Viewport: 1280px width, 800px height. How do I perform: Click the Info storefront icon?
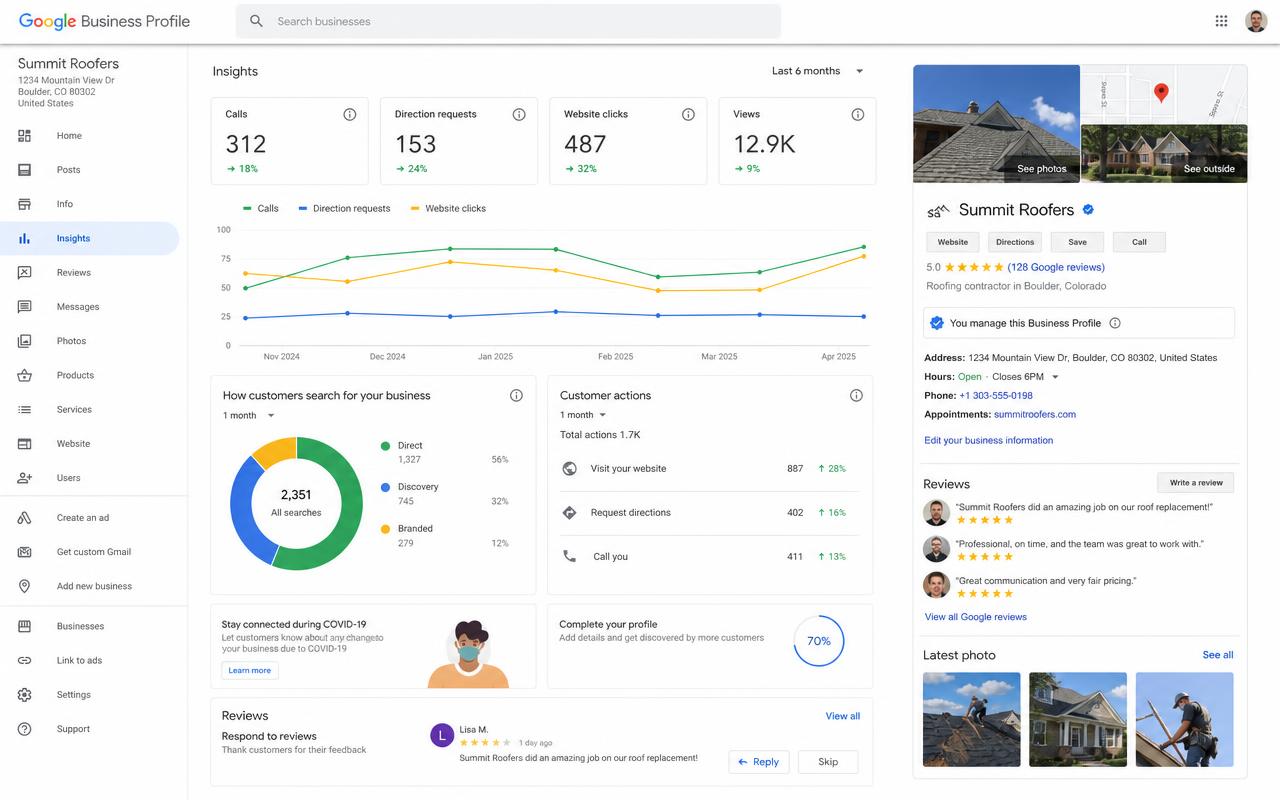tap(24, 204)
